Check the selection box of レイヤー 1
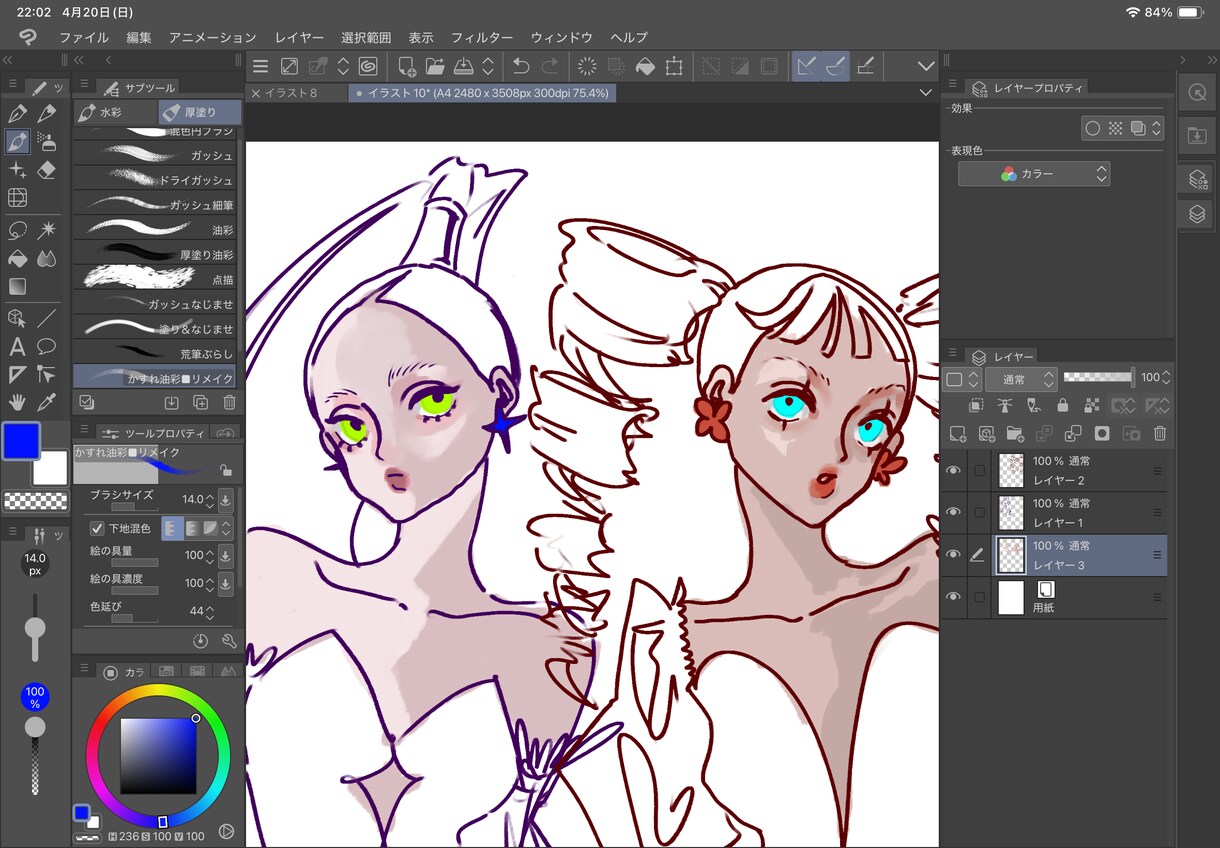 [x=980, y=512]
